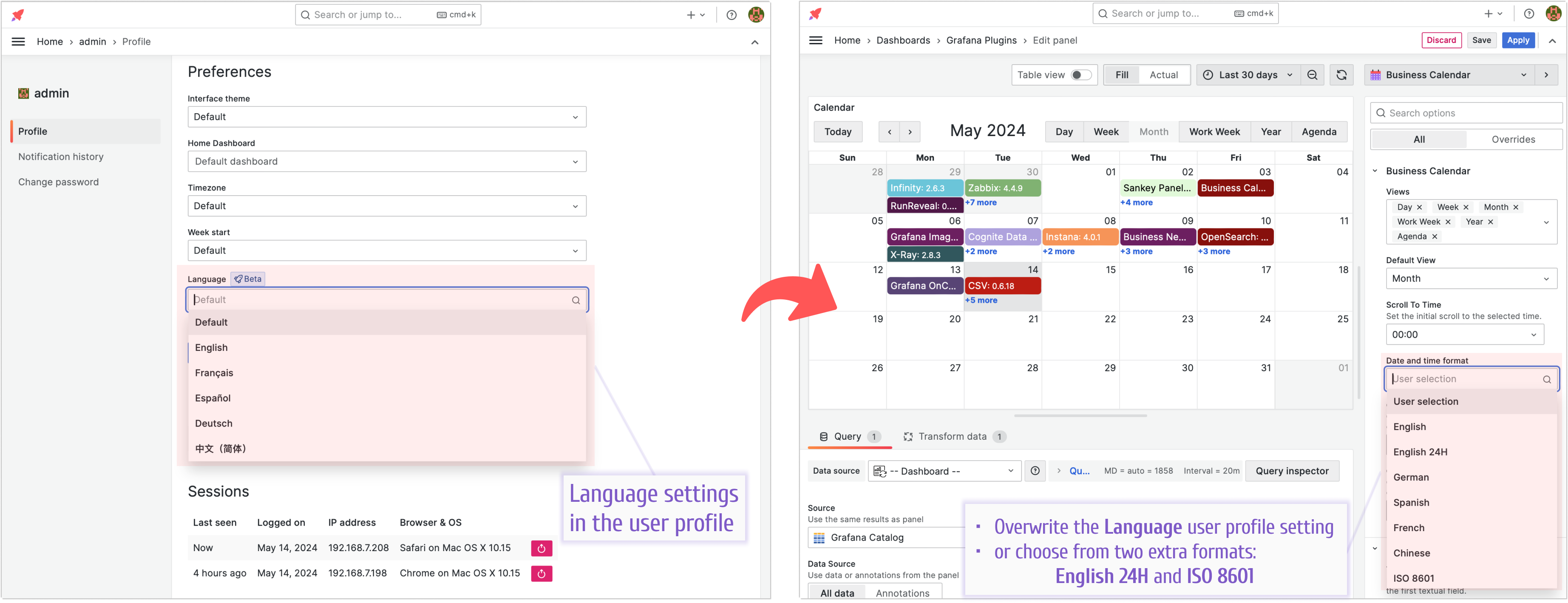The height and width of the screenshot is (603, 1568).
Task: Remove the Week view tag
Action: 1466,207
